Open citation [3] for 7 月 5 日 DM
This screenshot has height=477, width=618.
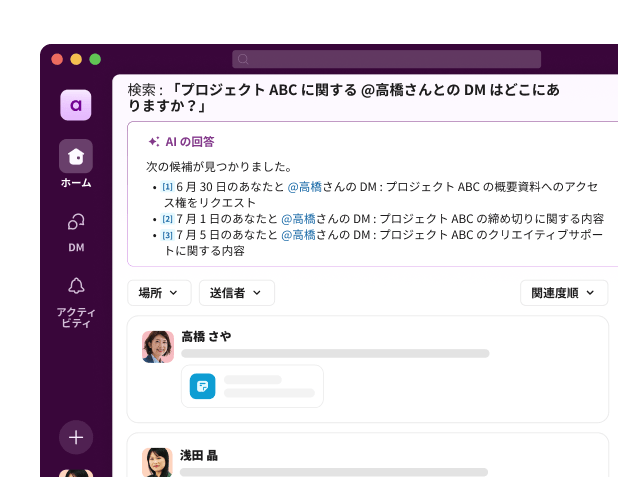[x=168, y=235]
